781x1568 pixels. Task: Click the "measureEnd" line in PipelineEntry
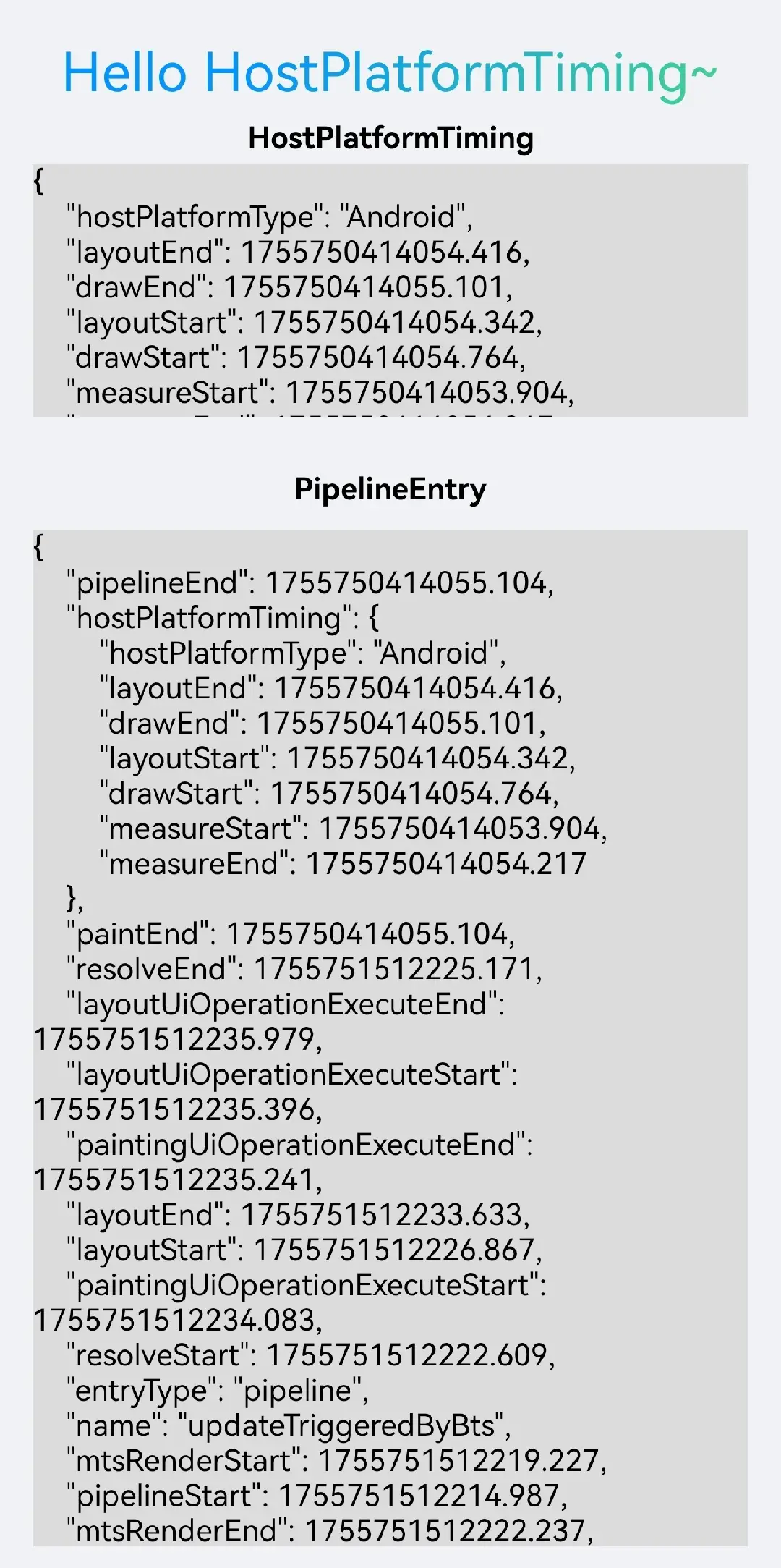tap(343, 864)
